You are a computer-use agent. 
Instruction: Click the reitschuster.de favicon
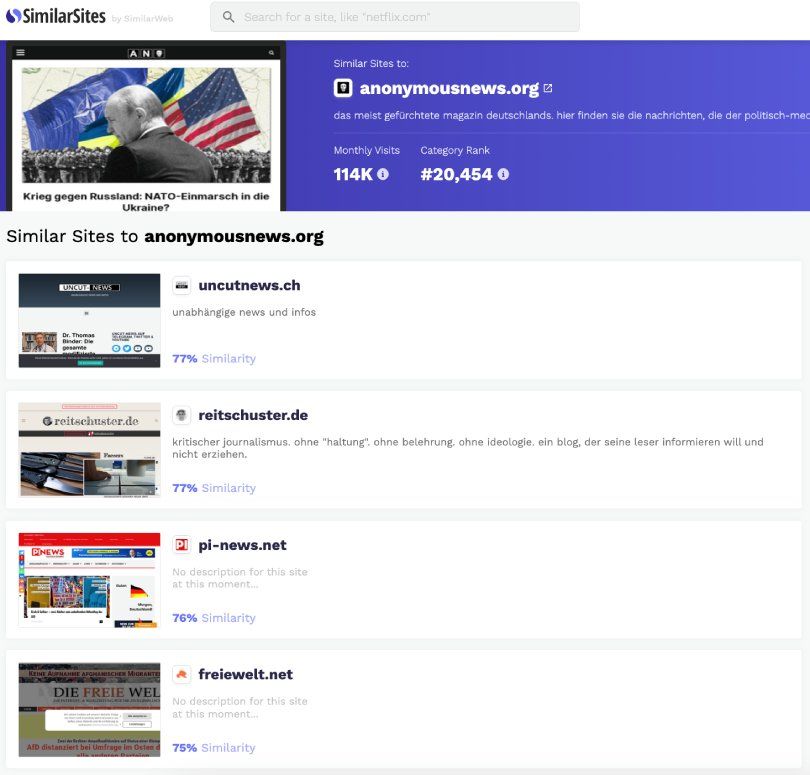click(x=182, y=415)
